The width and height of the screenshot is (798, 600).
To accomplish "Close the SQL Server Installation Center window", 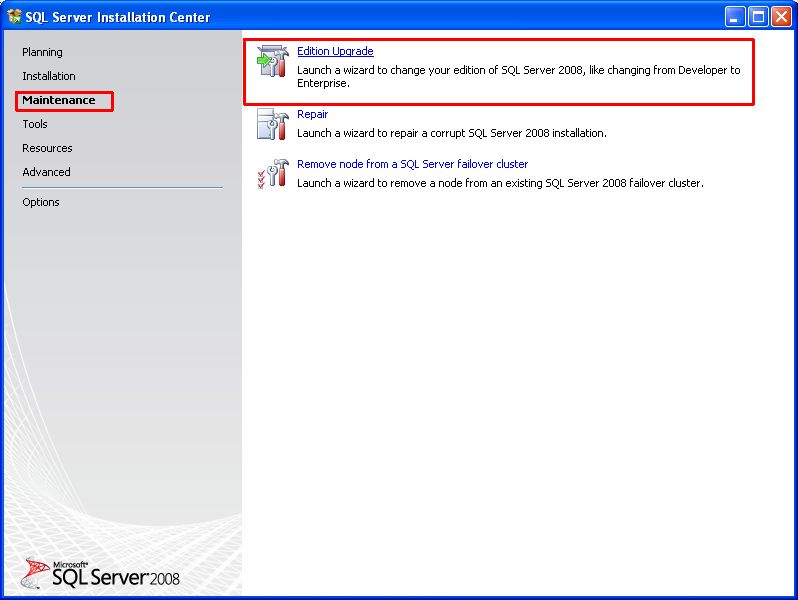I will tap(781, 17).
